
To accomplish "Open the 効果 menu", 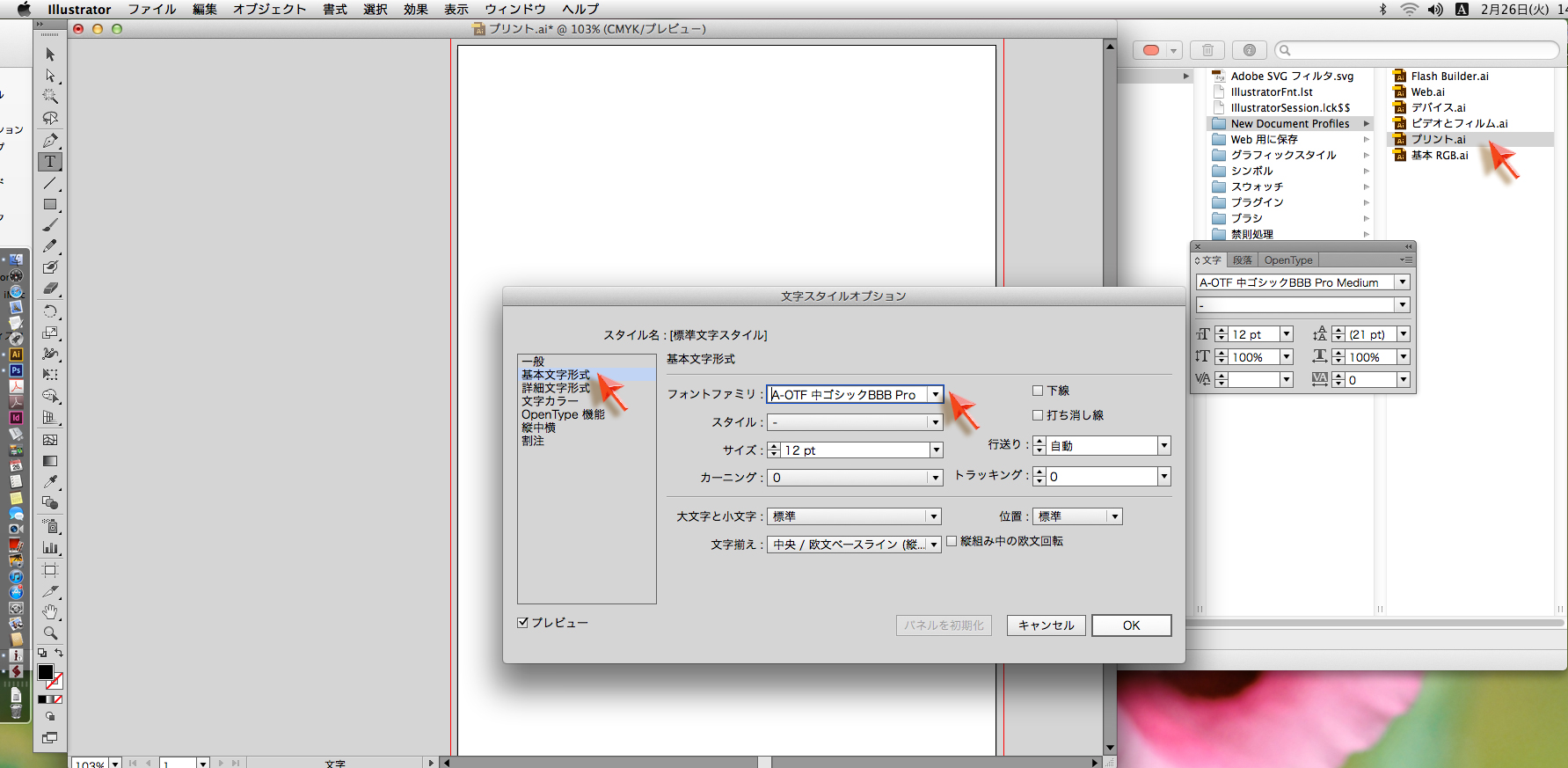I will pyautogui.click(x=415, y=9).
